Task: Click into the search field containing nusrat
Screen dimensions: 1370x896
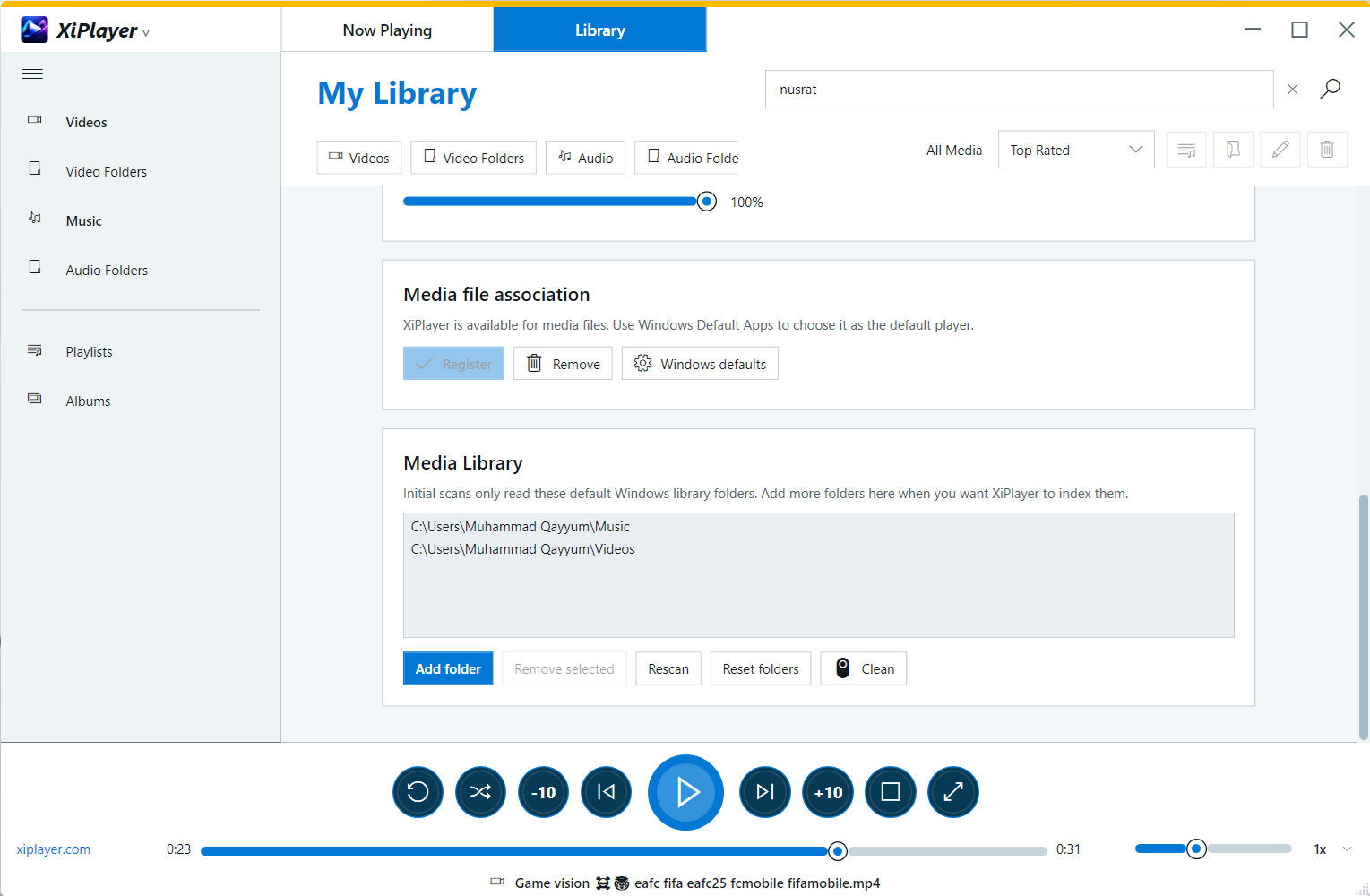Action: [1019, 90]
